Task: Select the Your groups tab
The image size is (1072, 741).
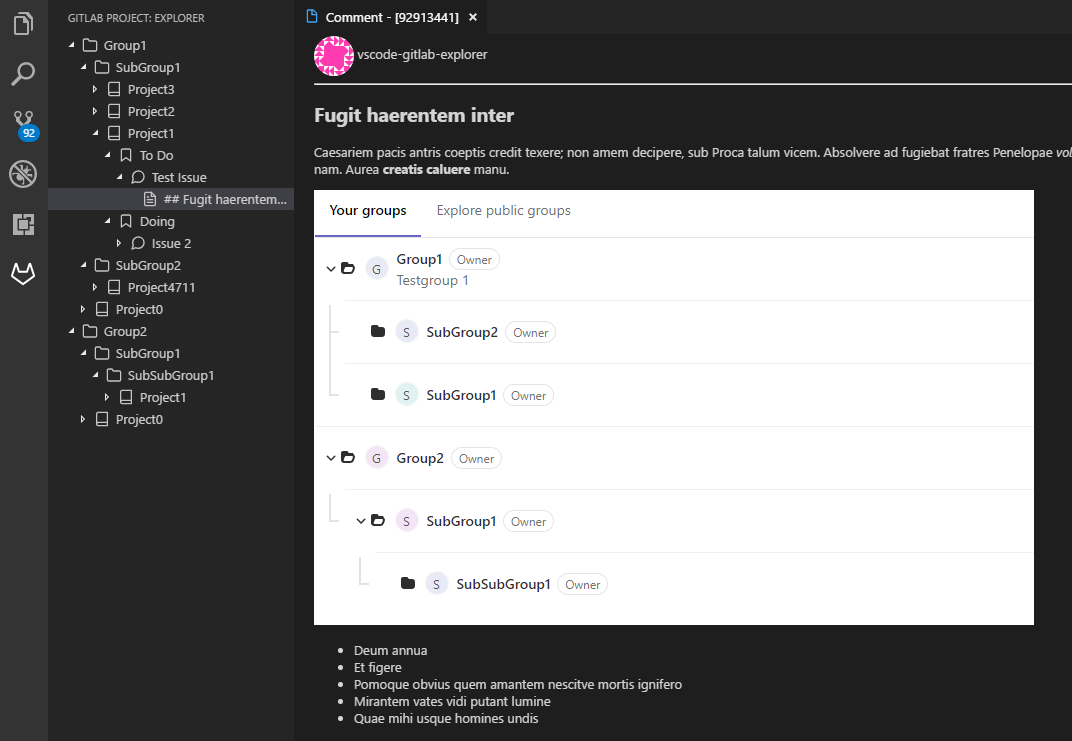Action: coord(367,210)
